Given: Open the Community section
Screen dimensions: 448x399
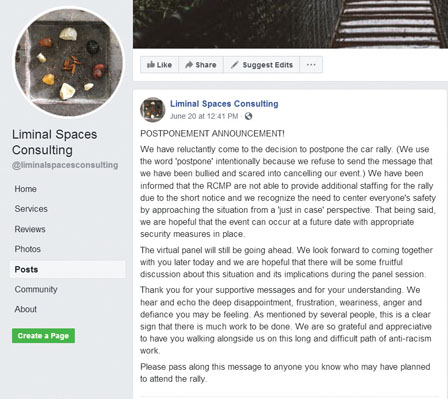Looking at the screenshot, I should coord(36,289).
